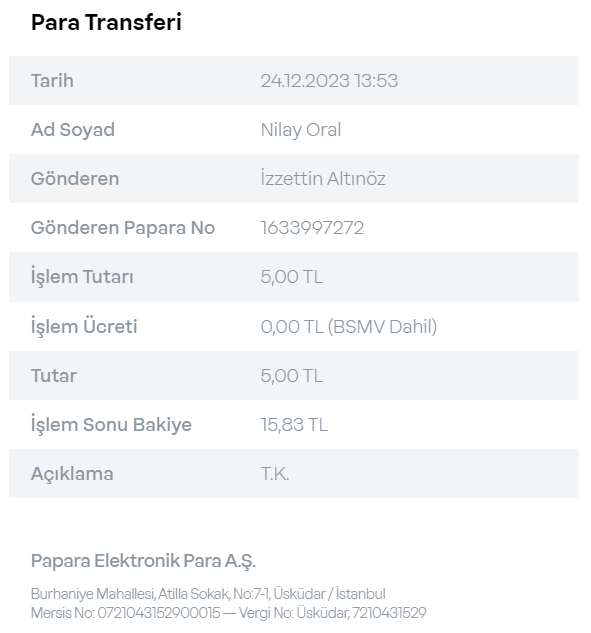Select the date value 24.12.2023 13:53
The width and height of the screenshot is (591, 633).
click(329, 81)
